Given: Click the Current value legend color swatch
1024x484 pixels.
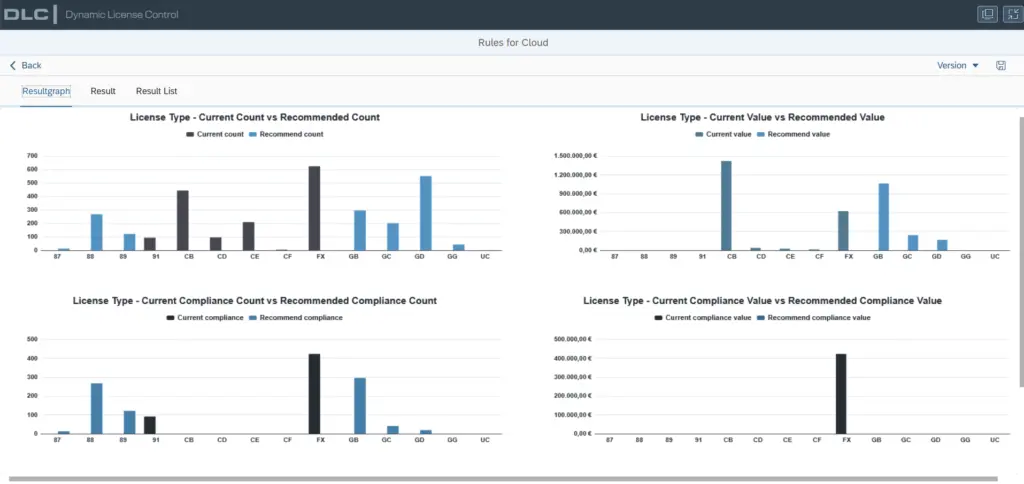Looking at the screenshot, I should (x=700, y=134).
